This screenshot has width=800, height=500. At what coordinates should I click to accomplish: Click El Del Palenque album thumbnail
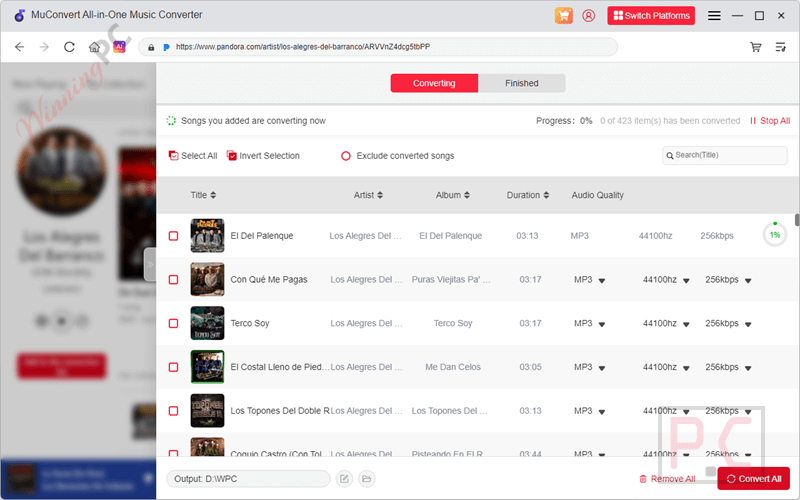[207, 235]
